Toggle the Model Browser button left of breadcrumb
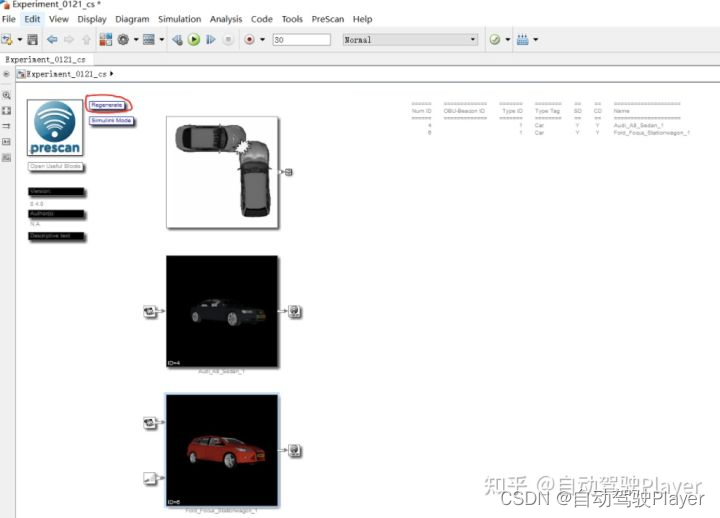Screen dimensions: 720x518 point(6,74)
